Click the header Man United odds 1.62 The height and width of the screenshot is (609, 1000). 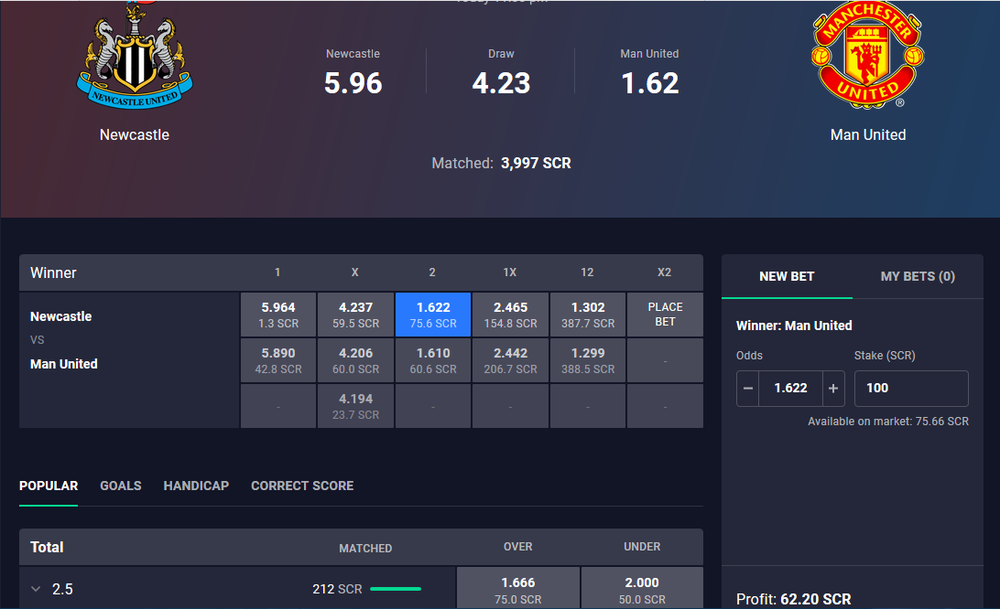coord(650,83)
